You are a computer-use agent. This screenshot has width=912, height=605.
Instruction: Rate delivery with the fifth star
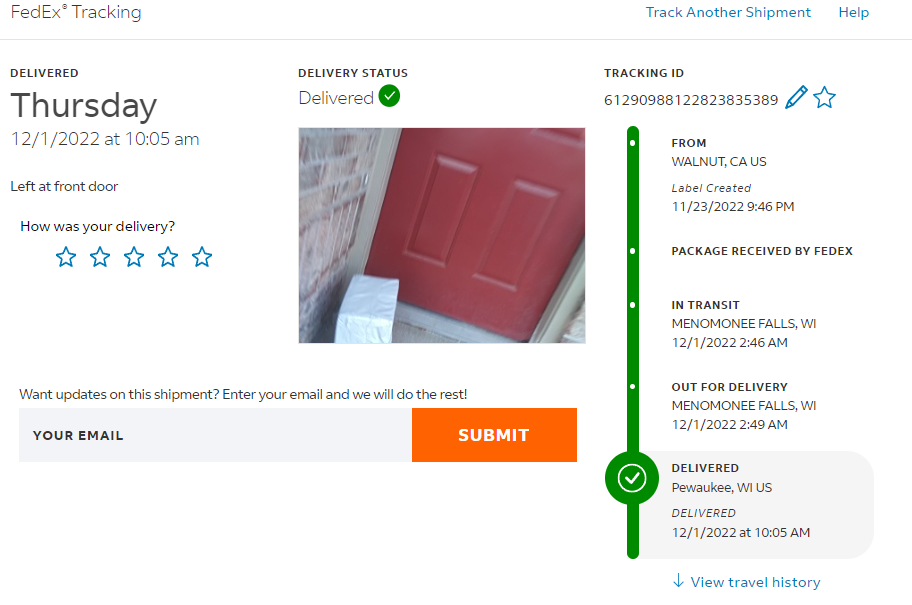click(x=202, y=257)
